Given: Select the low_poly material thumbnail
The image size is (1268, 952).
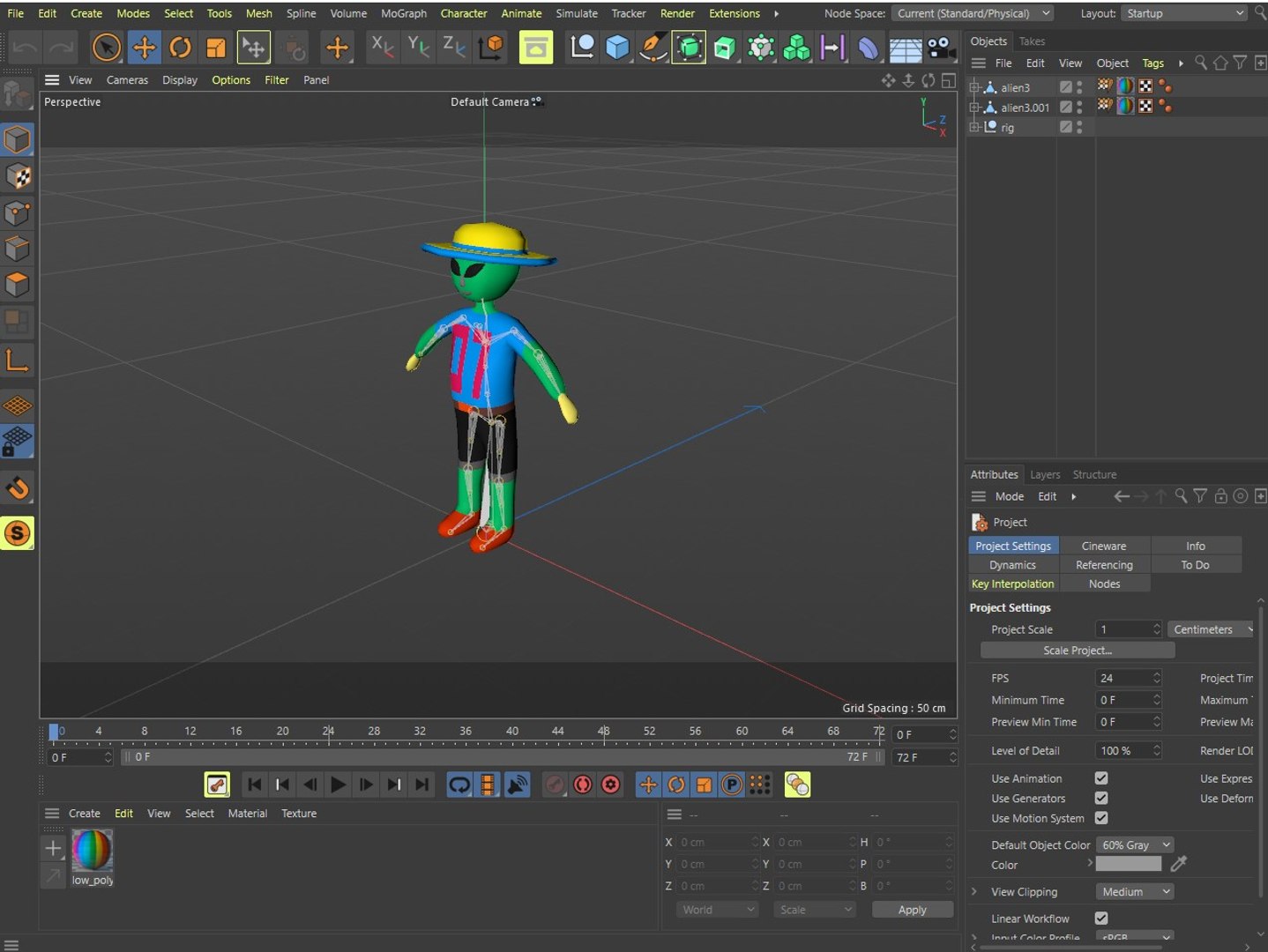Looking at the screenshot, I should point(92,851).
